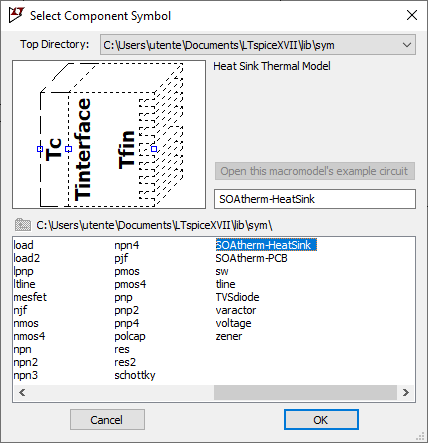Select the TVSdiode entry
The image size is (428, 443).
(237, 297)
